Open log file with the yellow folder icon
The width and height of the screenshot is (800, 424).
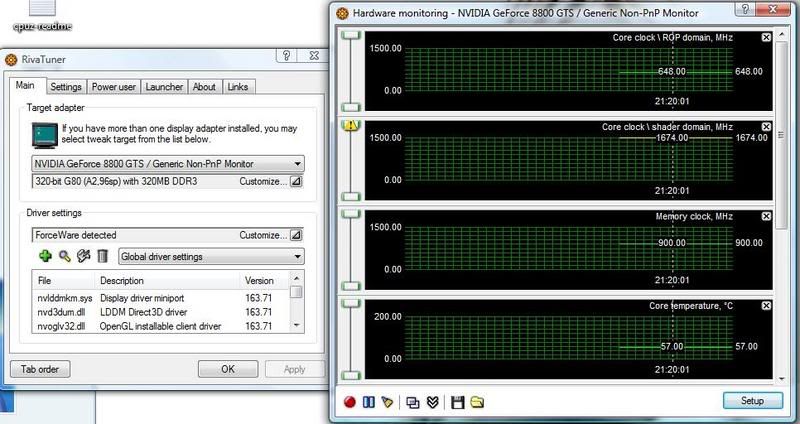click(477, 403)
